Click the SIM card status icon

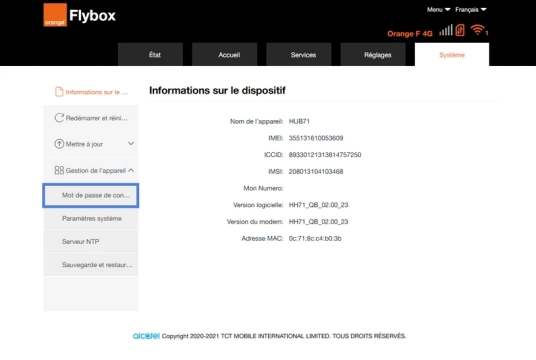coord(460,30)
